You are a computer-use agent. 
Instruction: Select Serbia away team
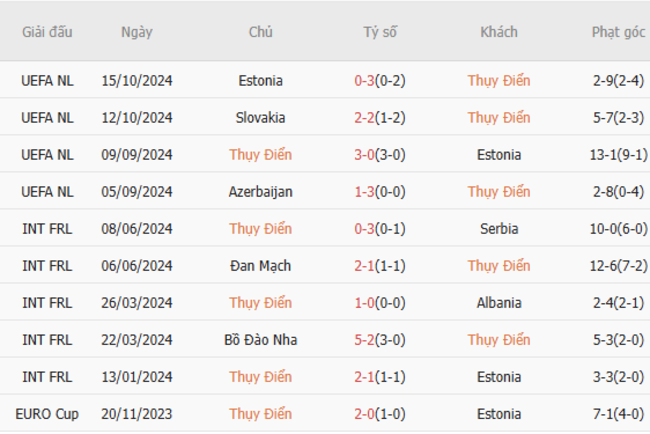pyautogui.click(x=499, y=229)
